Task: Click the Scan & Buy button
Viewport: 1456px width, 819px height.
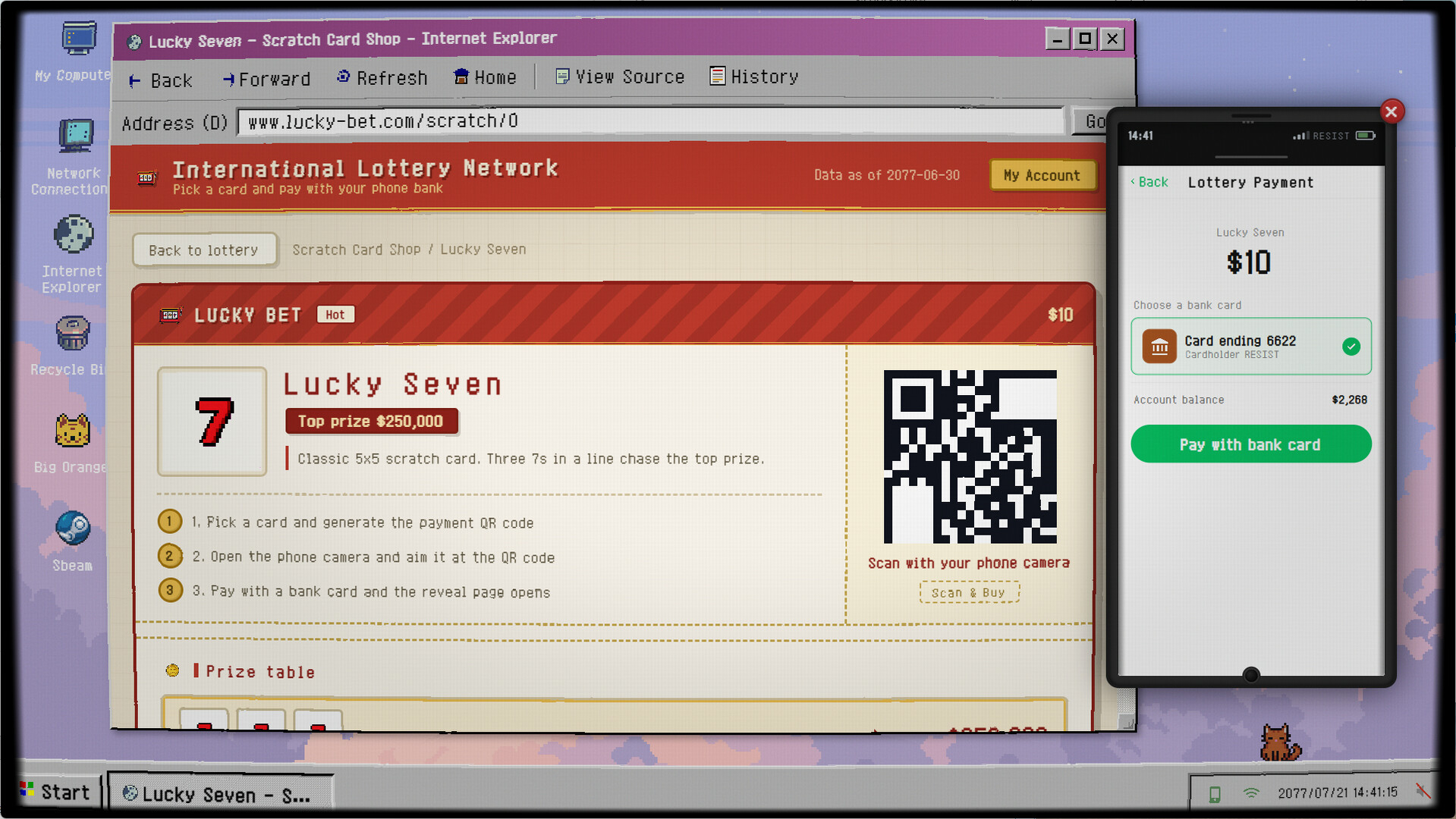Action: pos(969,592)
